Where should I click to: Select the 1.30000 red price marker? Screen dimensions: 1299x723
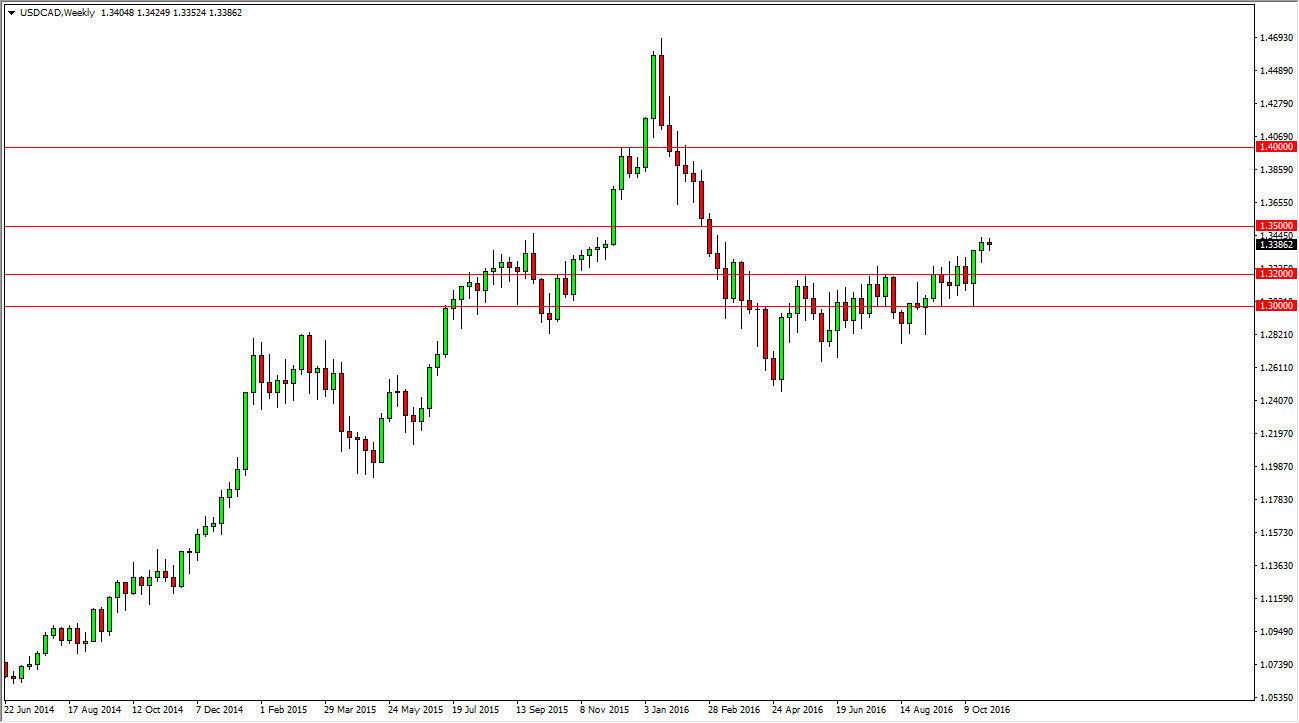point(1276,305)
